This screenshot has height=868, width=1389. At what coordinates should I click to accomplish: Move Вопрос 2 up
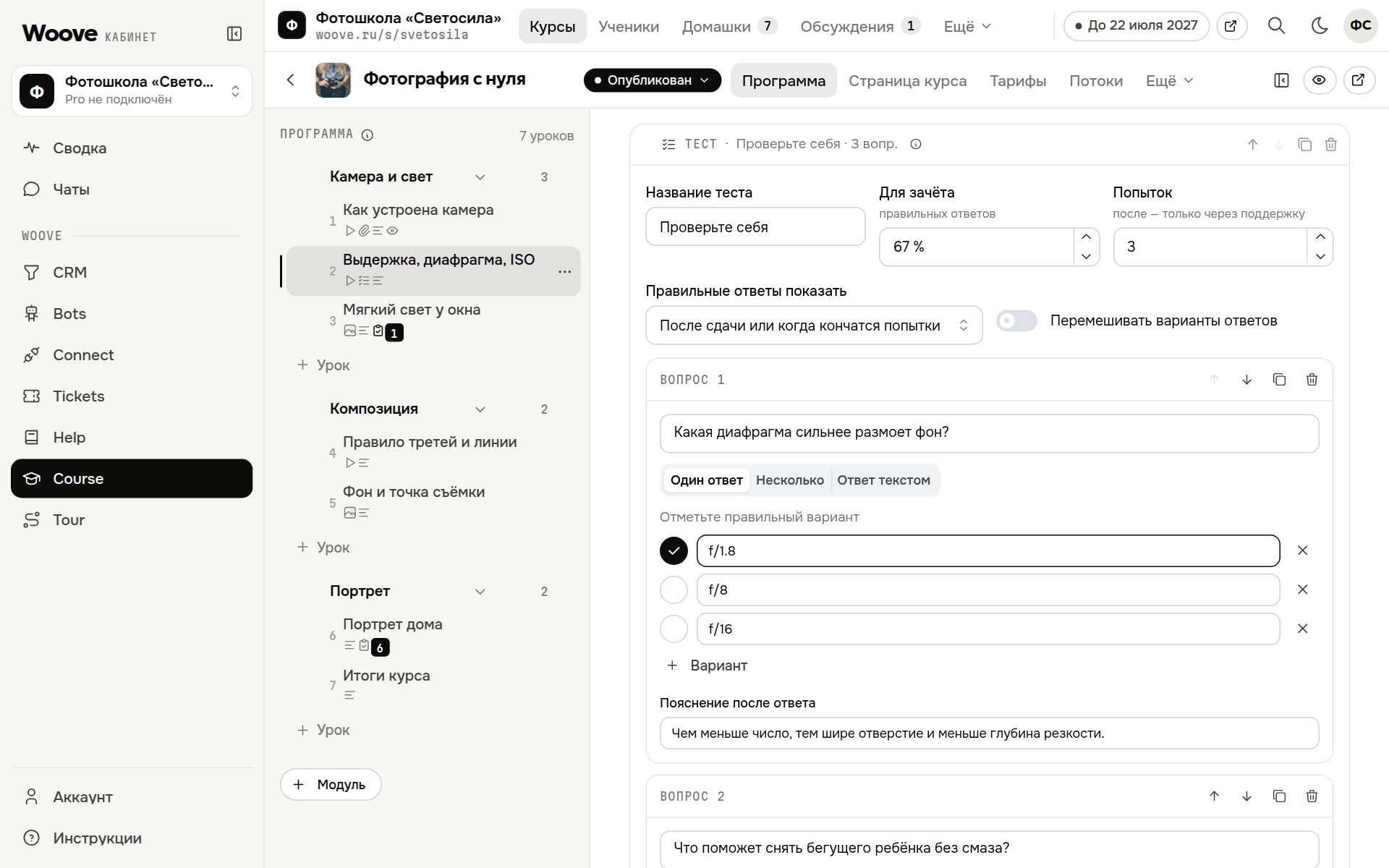(x=1214, y=796)
